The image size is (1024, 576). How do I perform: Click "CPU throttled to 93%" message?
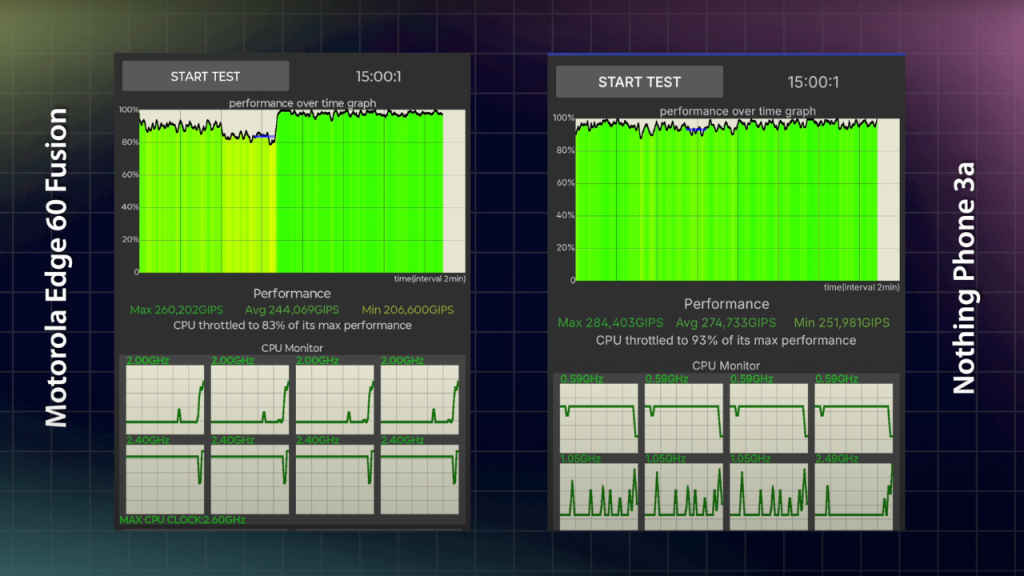(726, 340)
